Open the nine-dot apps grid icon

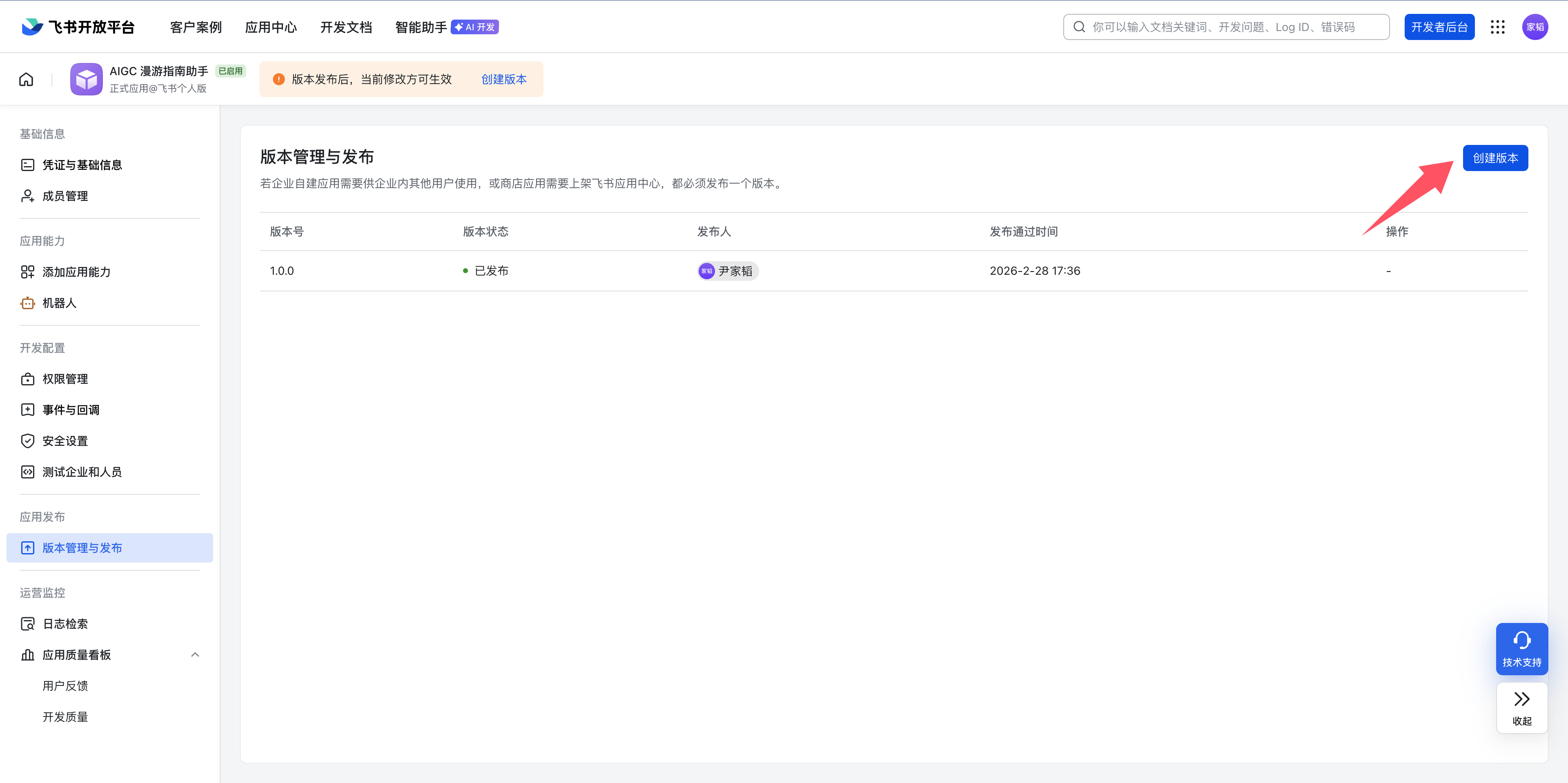coord(1497,27)
